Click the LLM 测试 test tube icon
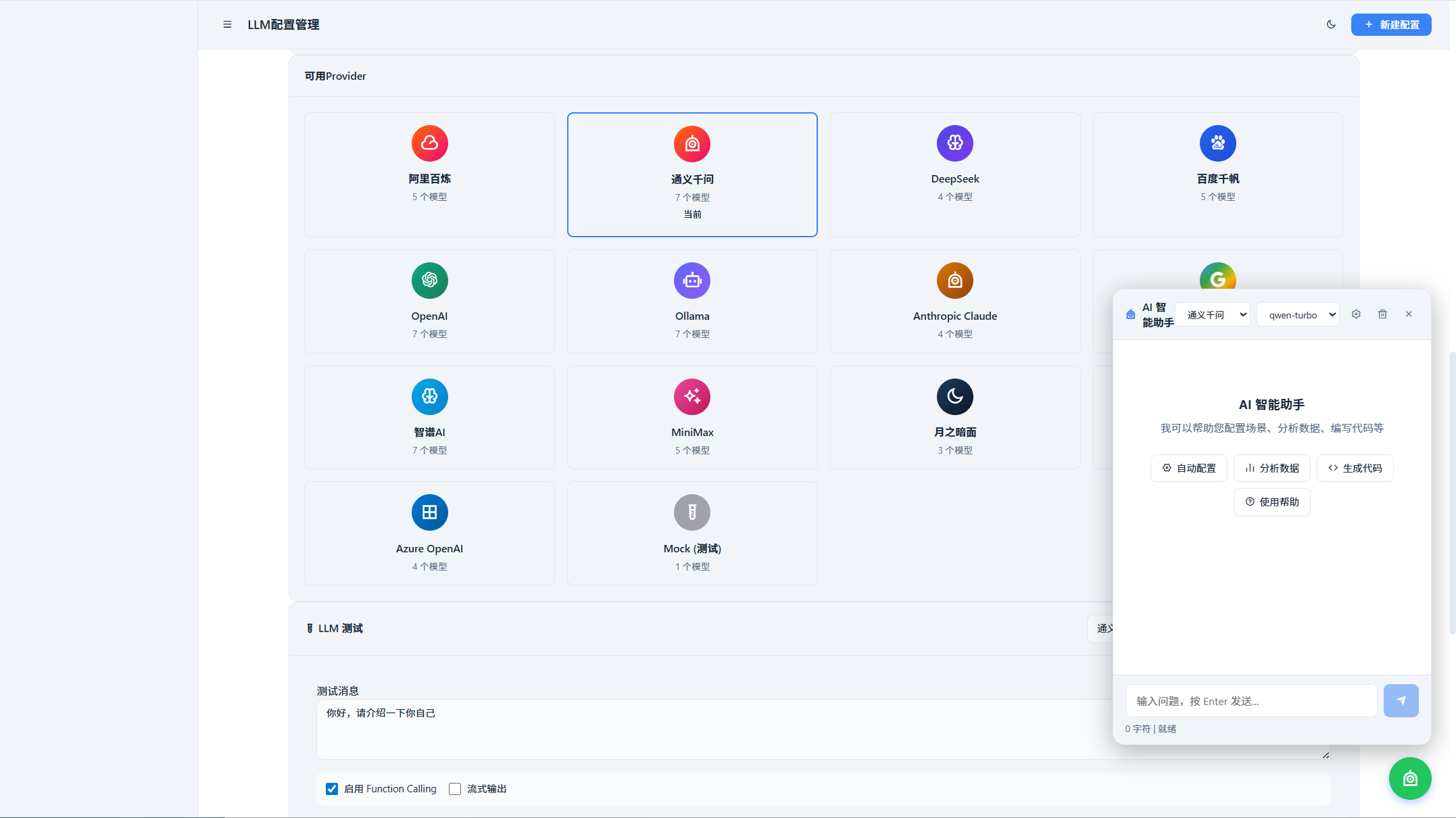 (310, 629)
